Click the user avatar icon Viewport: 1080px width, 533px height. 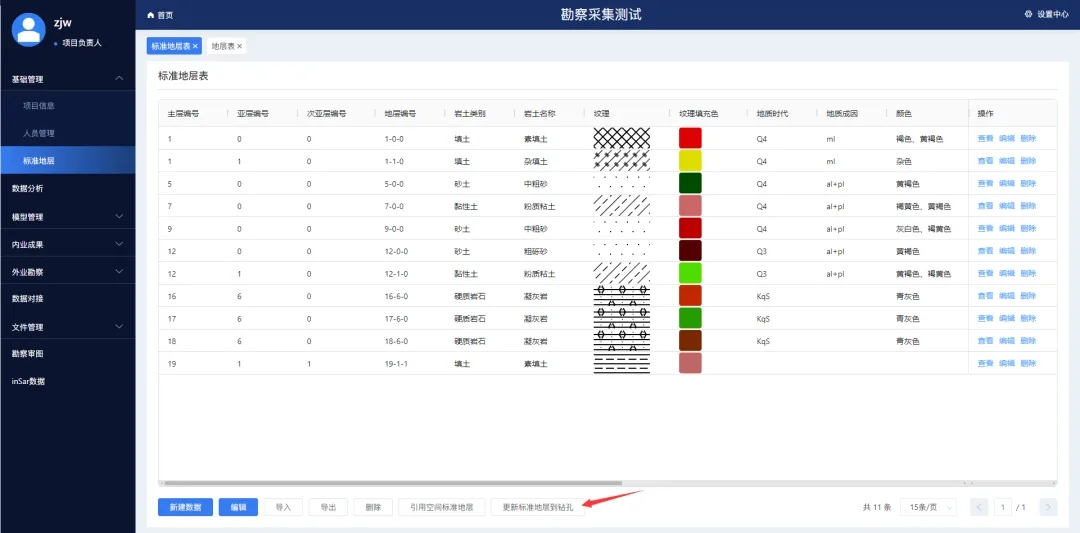click(28, 29)
